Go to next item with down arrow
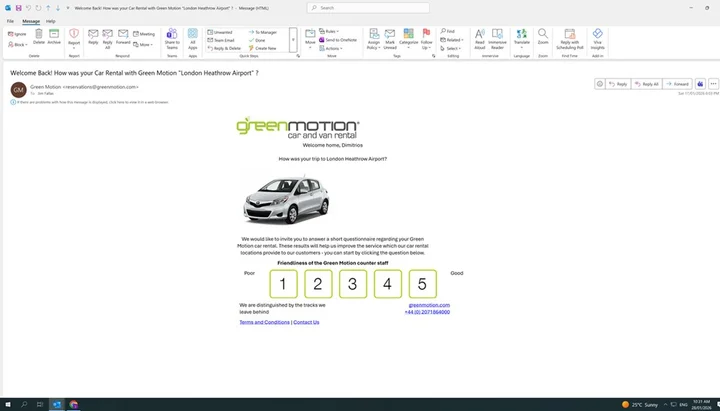 (58, 8)
